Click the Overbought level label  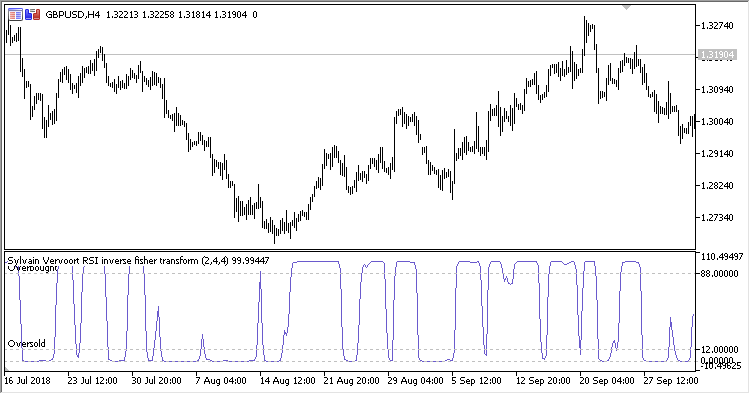(x=33, y=268)
